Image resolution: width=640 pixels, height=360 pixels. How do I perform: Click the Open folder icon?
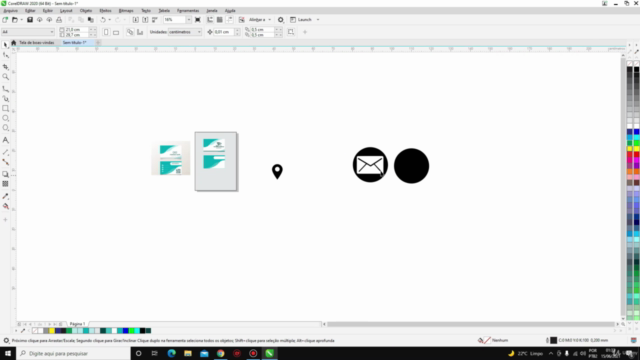[x=15, y=20]
